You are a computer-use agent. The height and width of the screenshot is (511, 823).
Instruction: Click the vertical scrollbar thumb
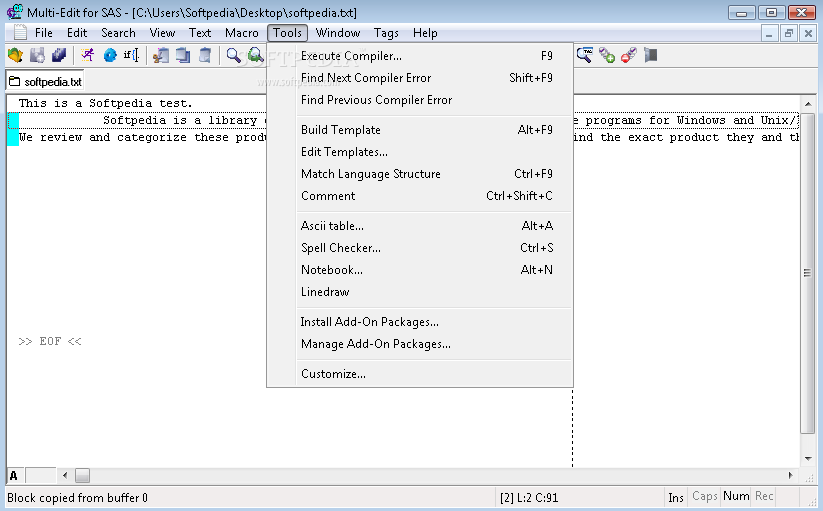808,272
